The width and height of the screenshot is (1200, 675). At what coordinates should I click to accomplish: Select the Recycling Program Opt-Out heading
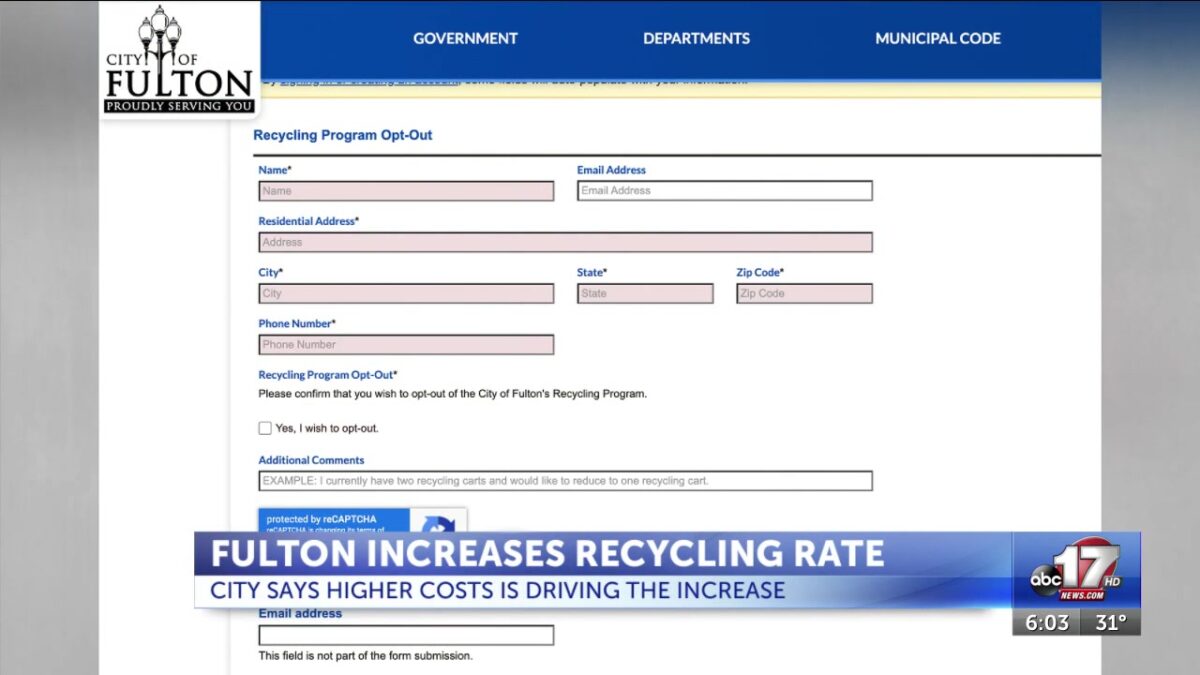point(343,134)
